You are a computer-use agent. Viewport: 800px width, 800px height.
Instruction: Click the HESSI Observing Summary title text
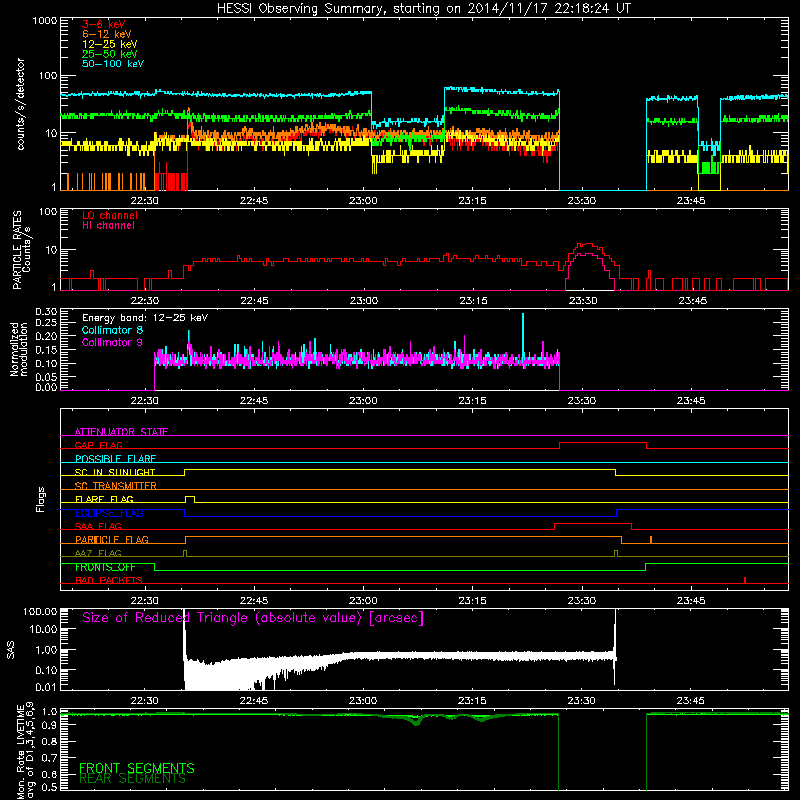click(424, 8)
